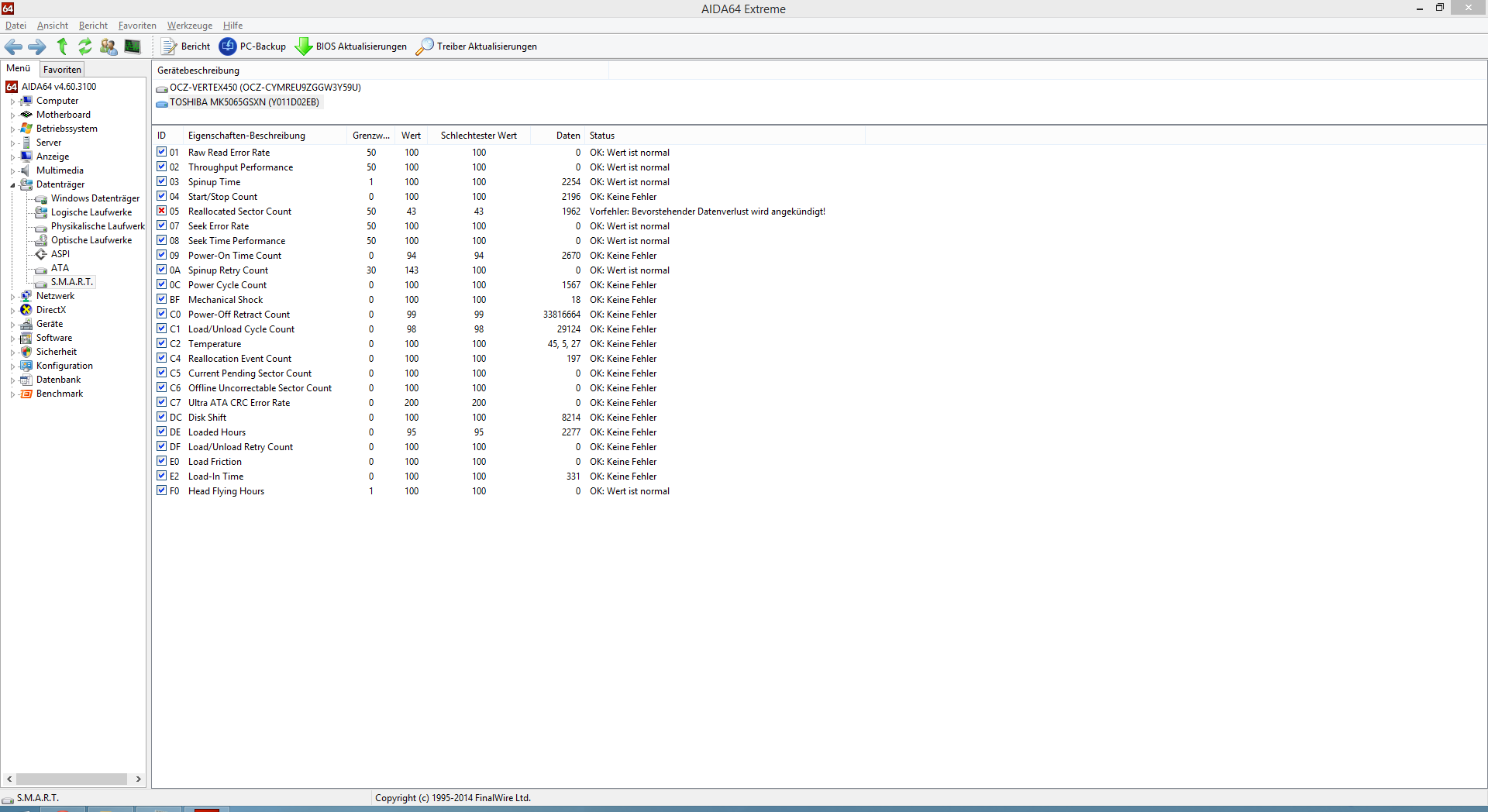Click the Sicherheit shield icon

26,352
